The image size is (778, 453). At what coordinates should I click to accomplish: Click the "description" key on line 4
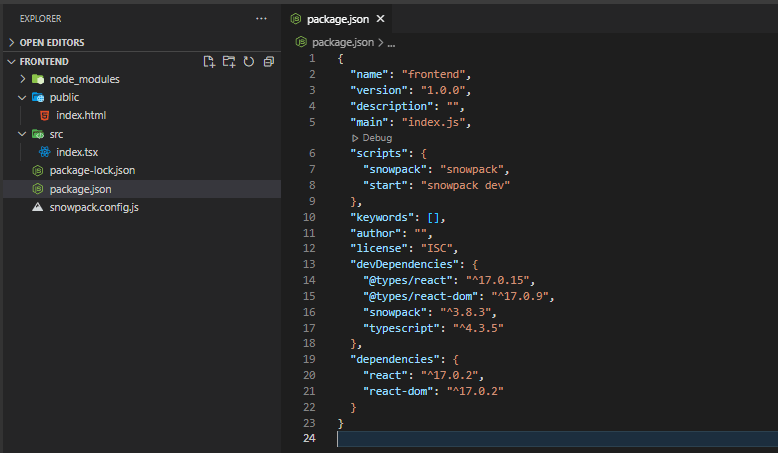tap(391, 106)
